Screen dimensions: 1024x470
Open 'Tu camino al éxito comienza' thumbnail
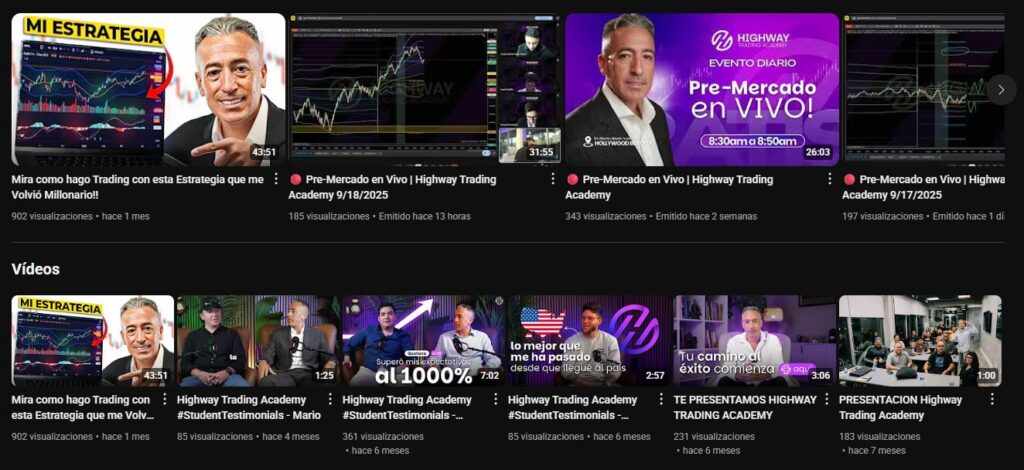(755, 341)
